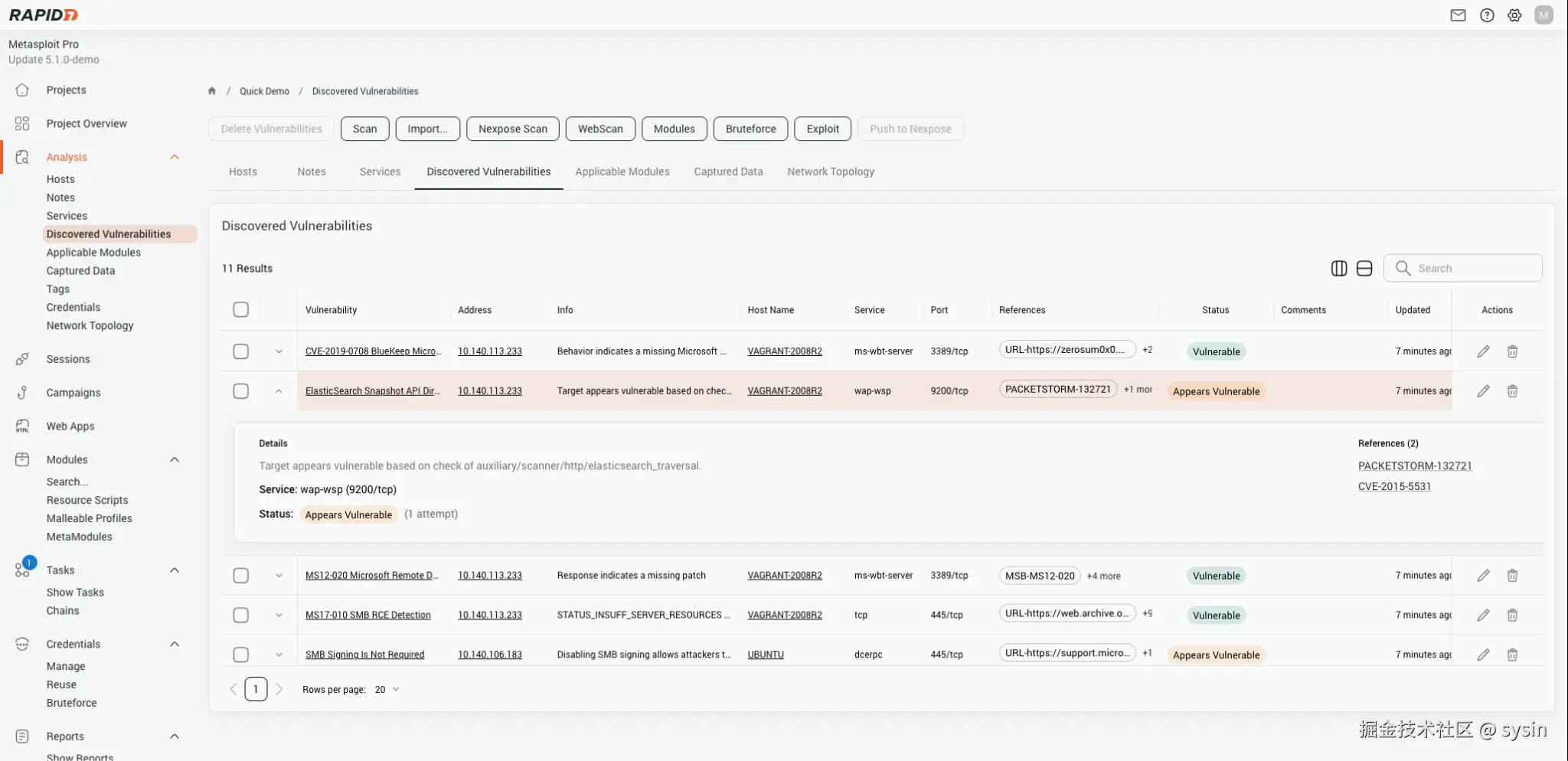
Task: Delete the ElasticSearch Snapshot API row
Action: click(x=1512, y=391)
